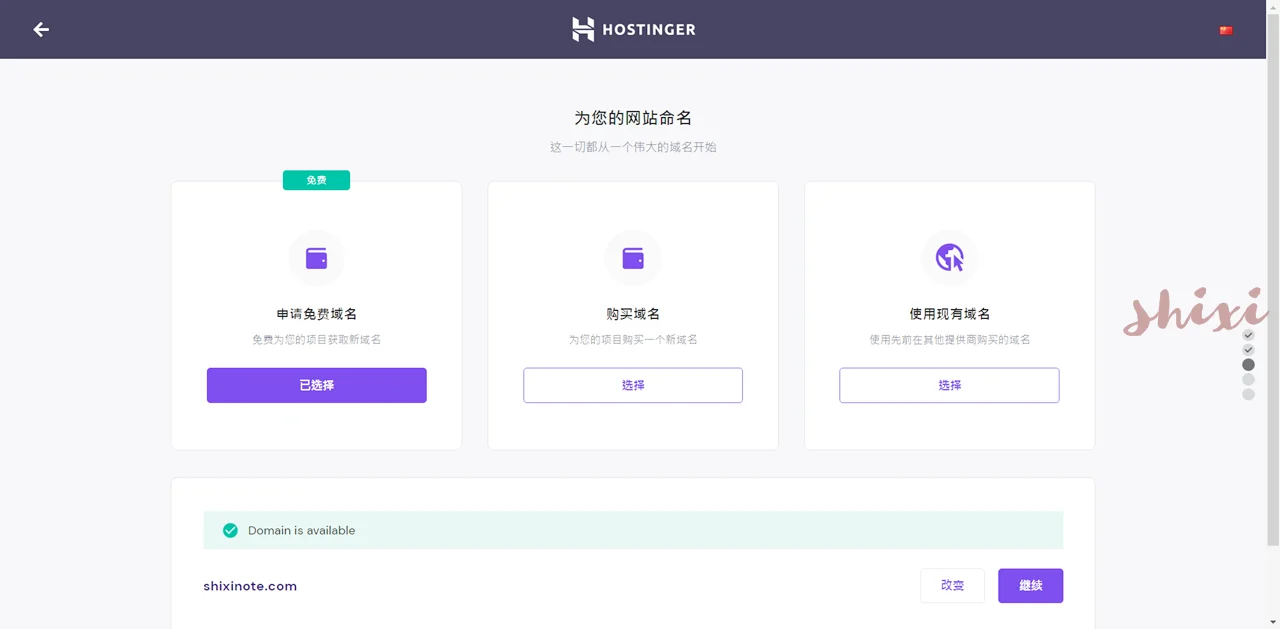Click description 免费为您的项目获取新域名
This screenshot has height=629, width=1280.
click(x=317, y=340)
